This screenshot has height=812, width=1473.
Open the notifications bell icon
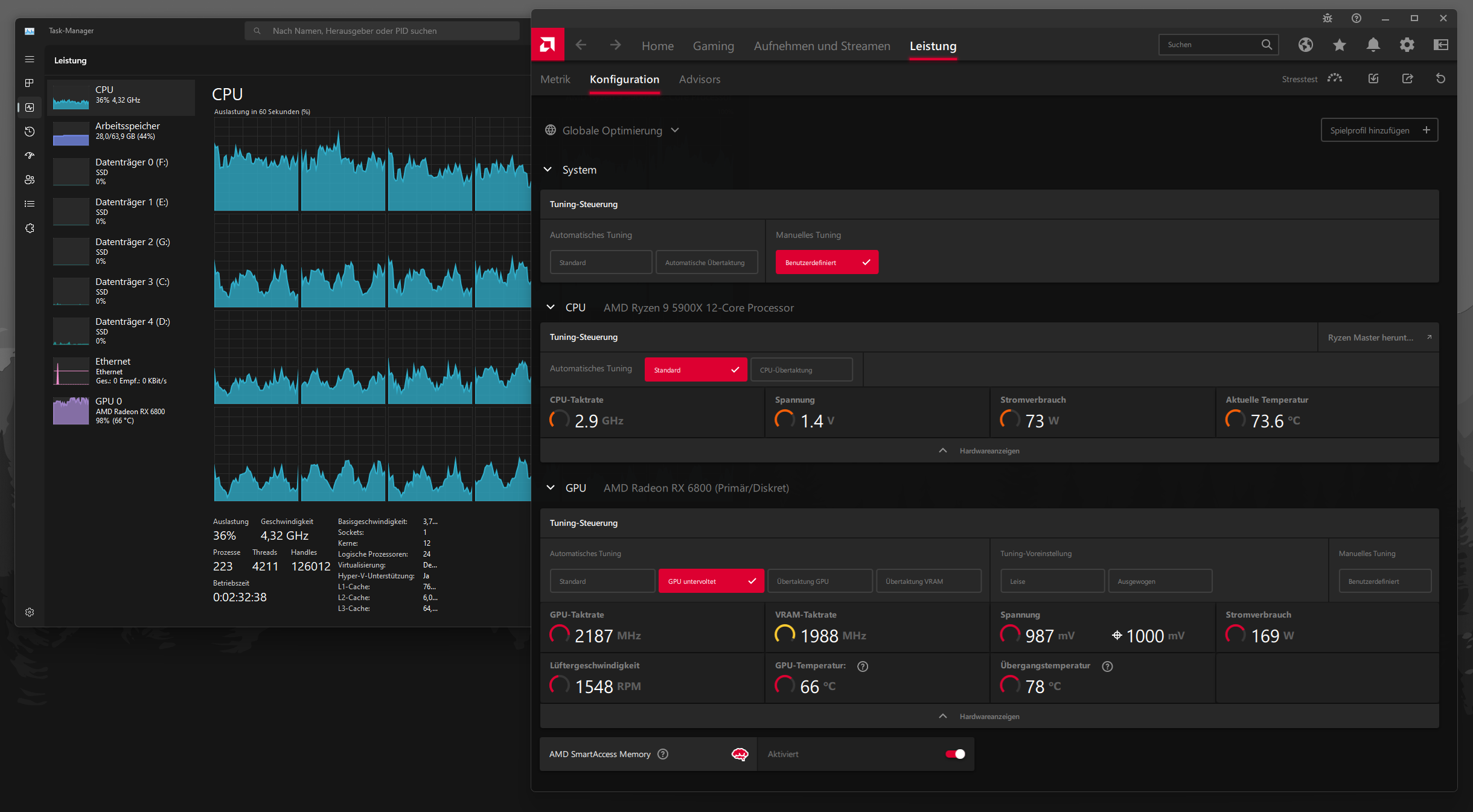1373,45
